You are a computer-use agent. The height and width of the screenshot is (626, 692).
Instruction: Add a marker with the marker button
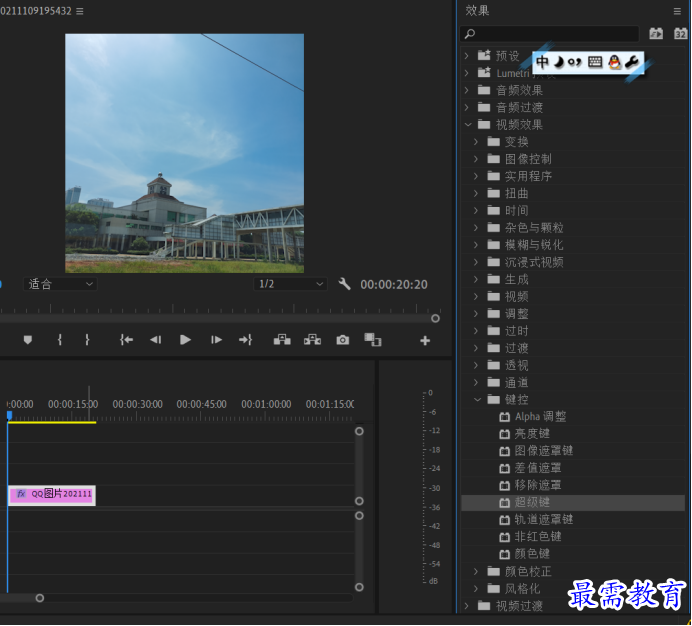28,340
